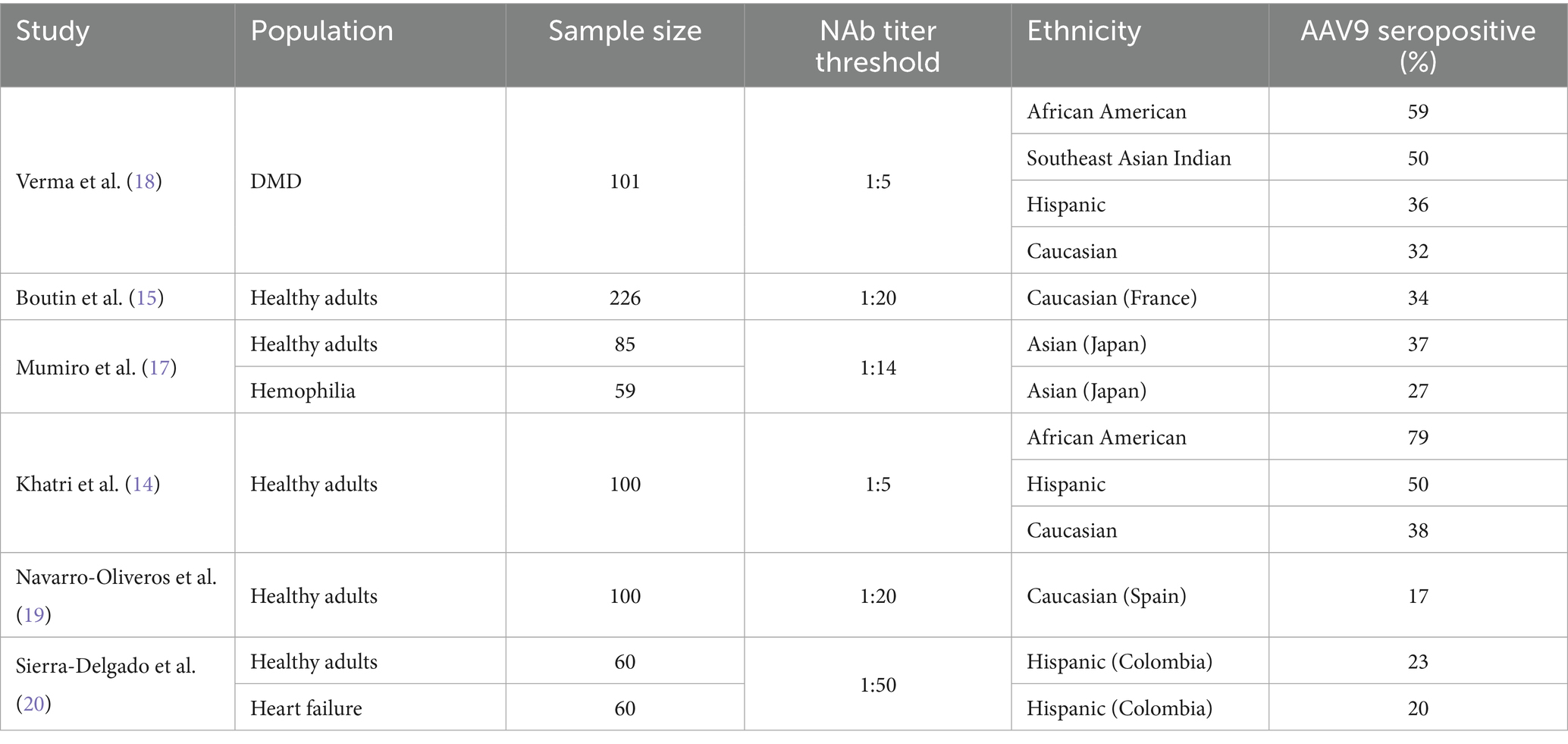Click the AAV9 seropositive (%) header
Screen dimensions: 1568x744
1418,44
